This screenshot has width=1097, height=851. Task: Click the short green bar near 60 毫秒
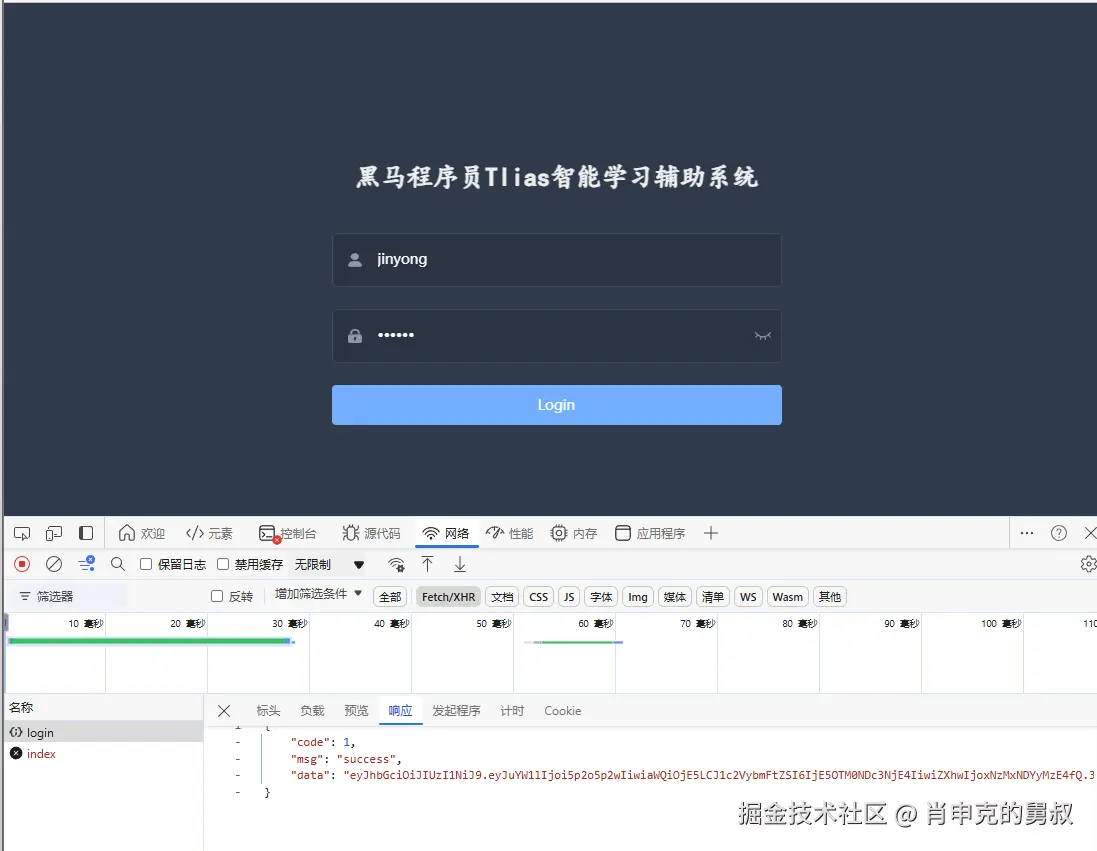(x=576, y=642)
